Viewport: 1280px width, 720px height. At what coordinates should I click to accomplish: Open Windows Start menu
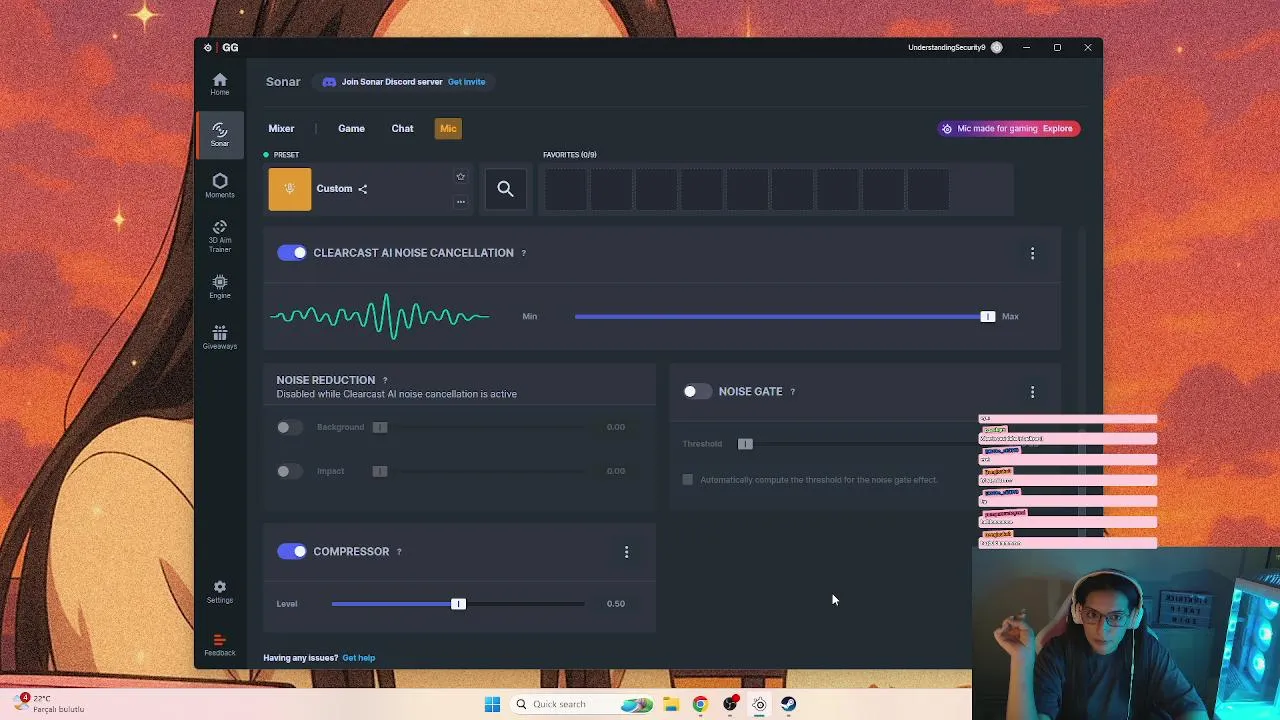click(492, 704)
